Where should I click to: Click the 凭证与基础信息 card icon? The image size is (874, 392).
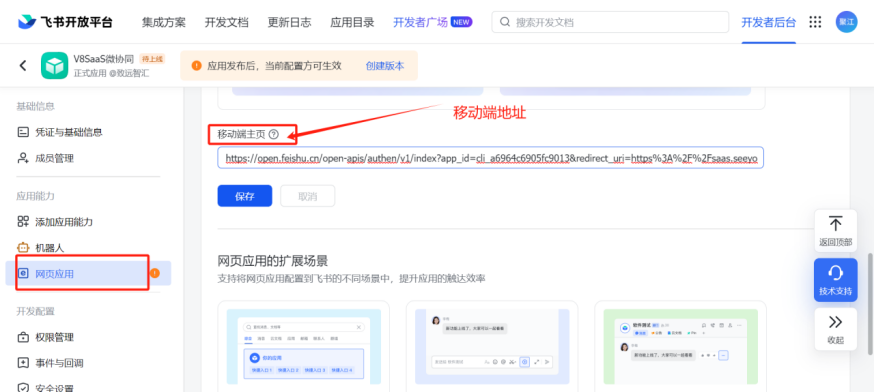click(23, 132)
